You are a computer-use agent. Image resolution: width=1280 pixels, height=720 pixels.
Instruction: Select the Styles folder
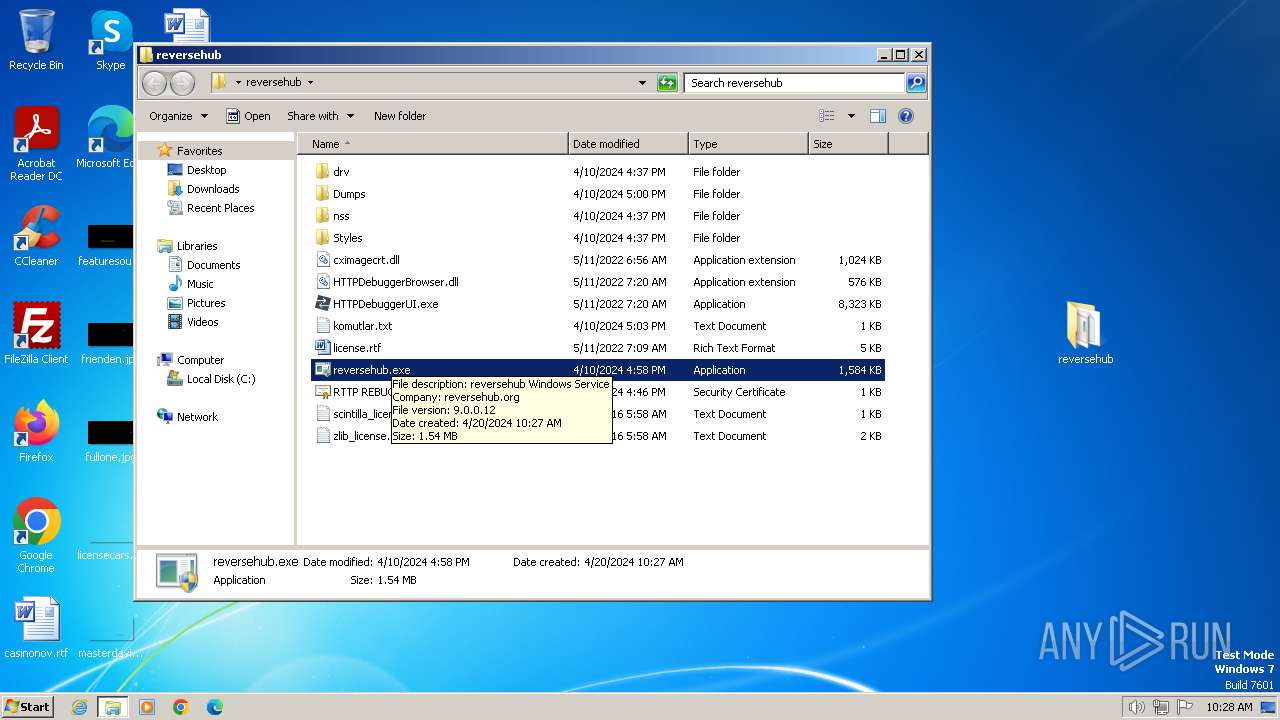347,238
